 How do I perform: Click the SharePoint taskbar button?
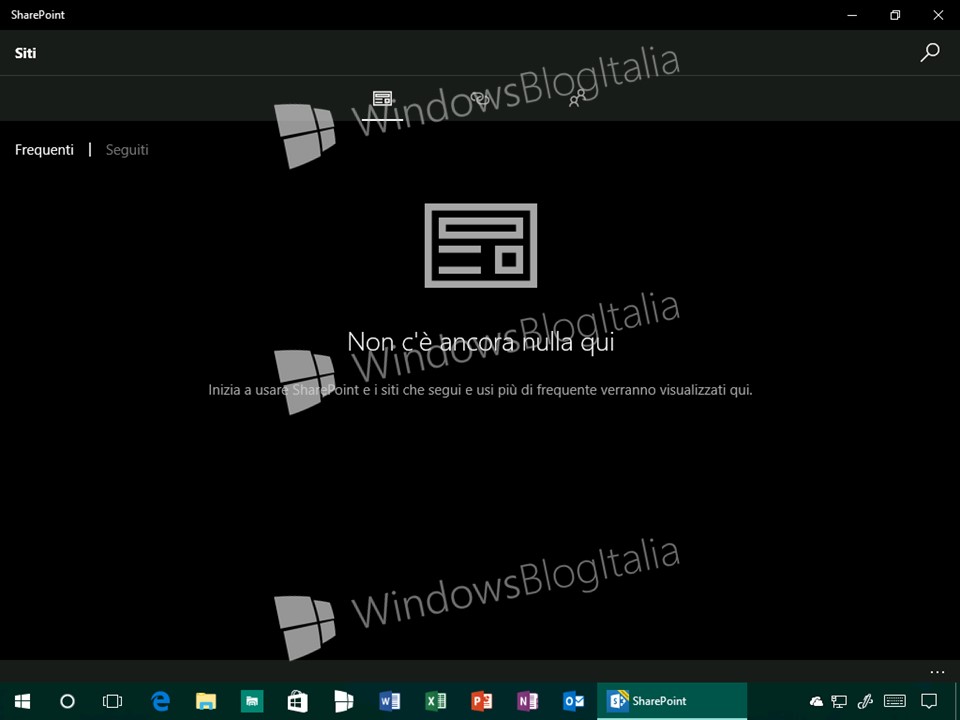tap(672, 701)
